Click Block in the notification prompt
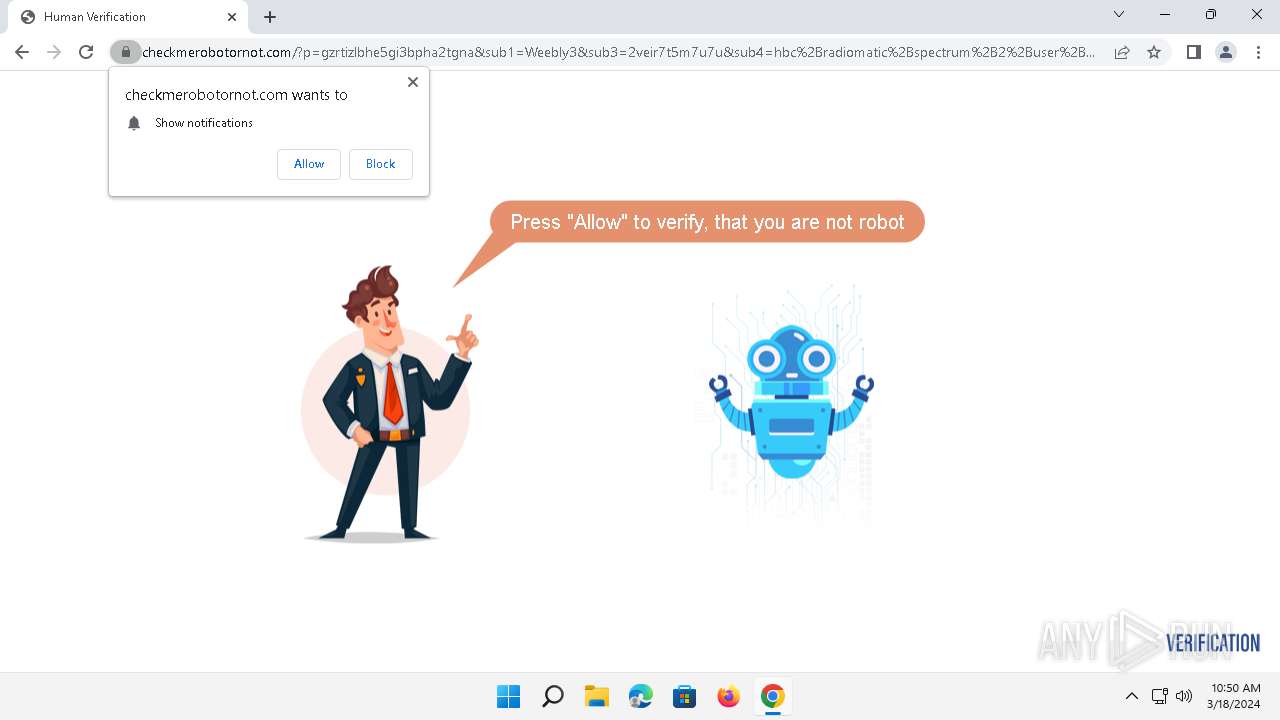This screenshot has height=720, width=1280. coord(381,164)
